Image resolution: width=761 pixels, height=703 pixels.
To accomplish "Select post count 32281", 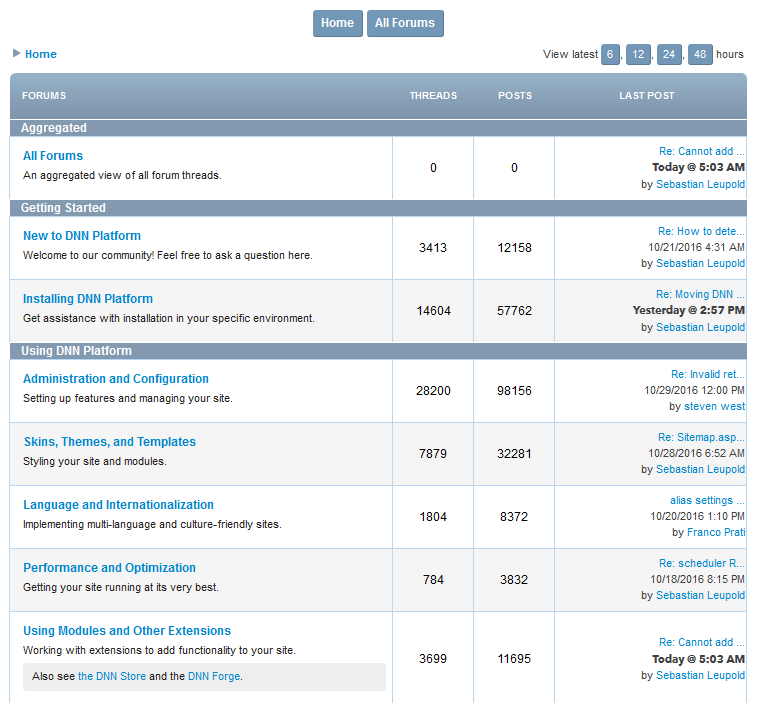I will coord(514,454).
